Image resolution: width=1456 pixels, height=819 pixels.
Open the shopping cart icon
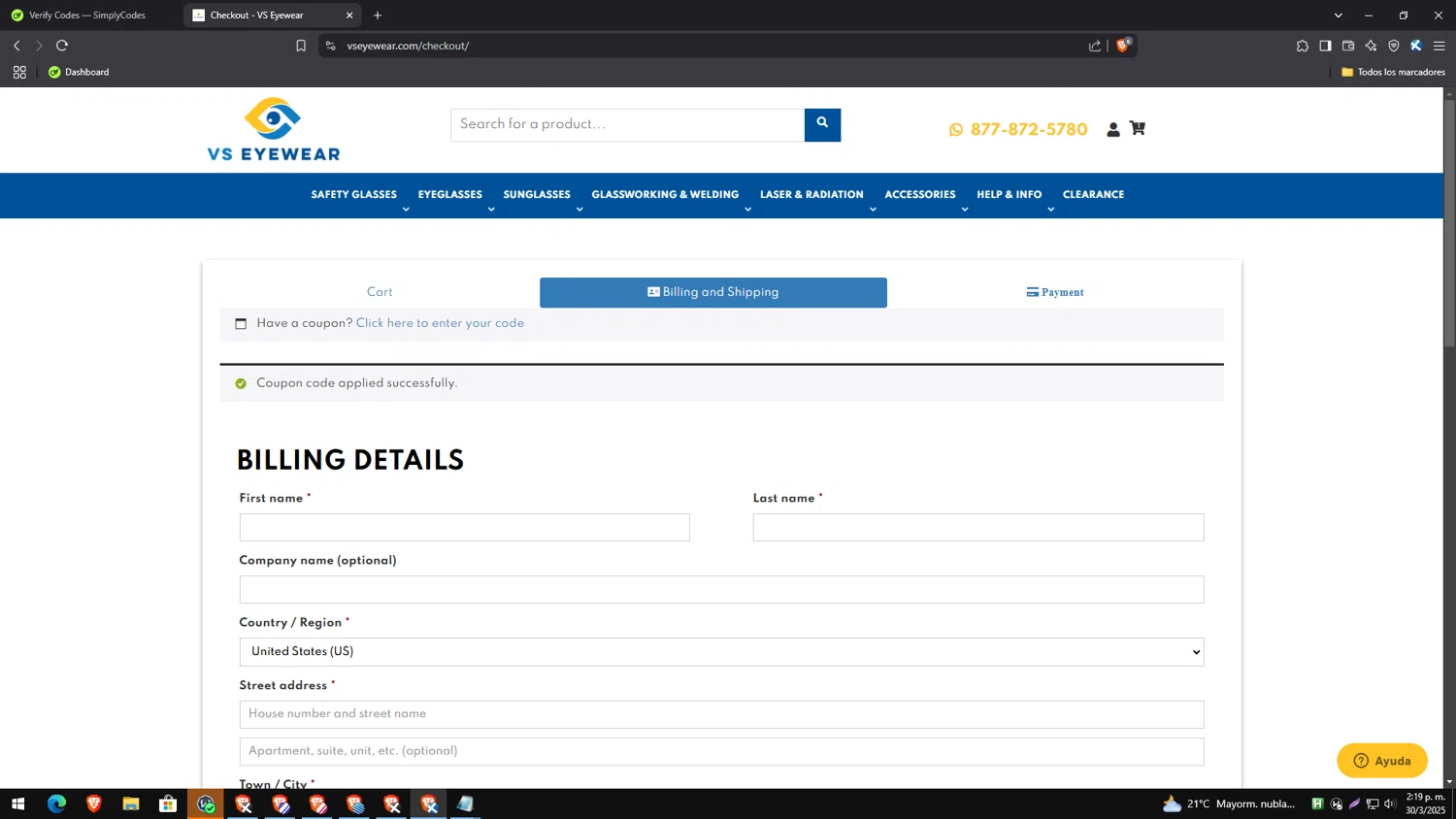1138,128
